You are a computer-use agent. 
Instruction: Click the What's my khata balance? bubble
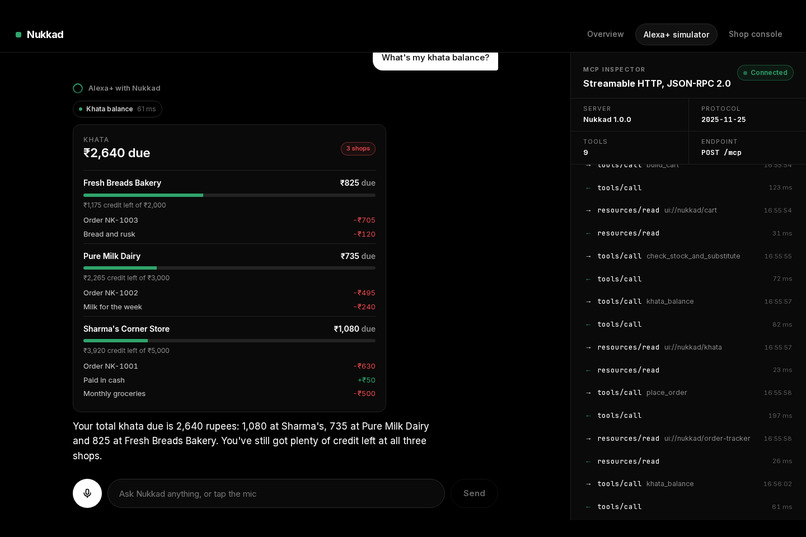[435, 59]
